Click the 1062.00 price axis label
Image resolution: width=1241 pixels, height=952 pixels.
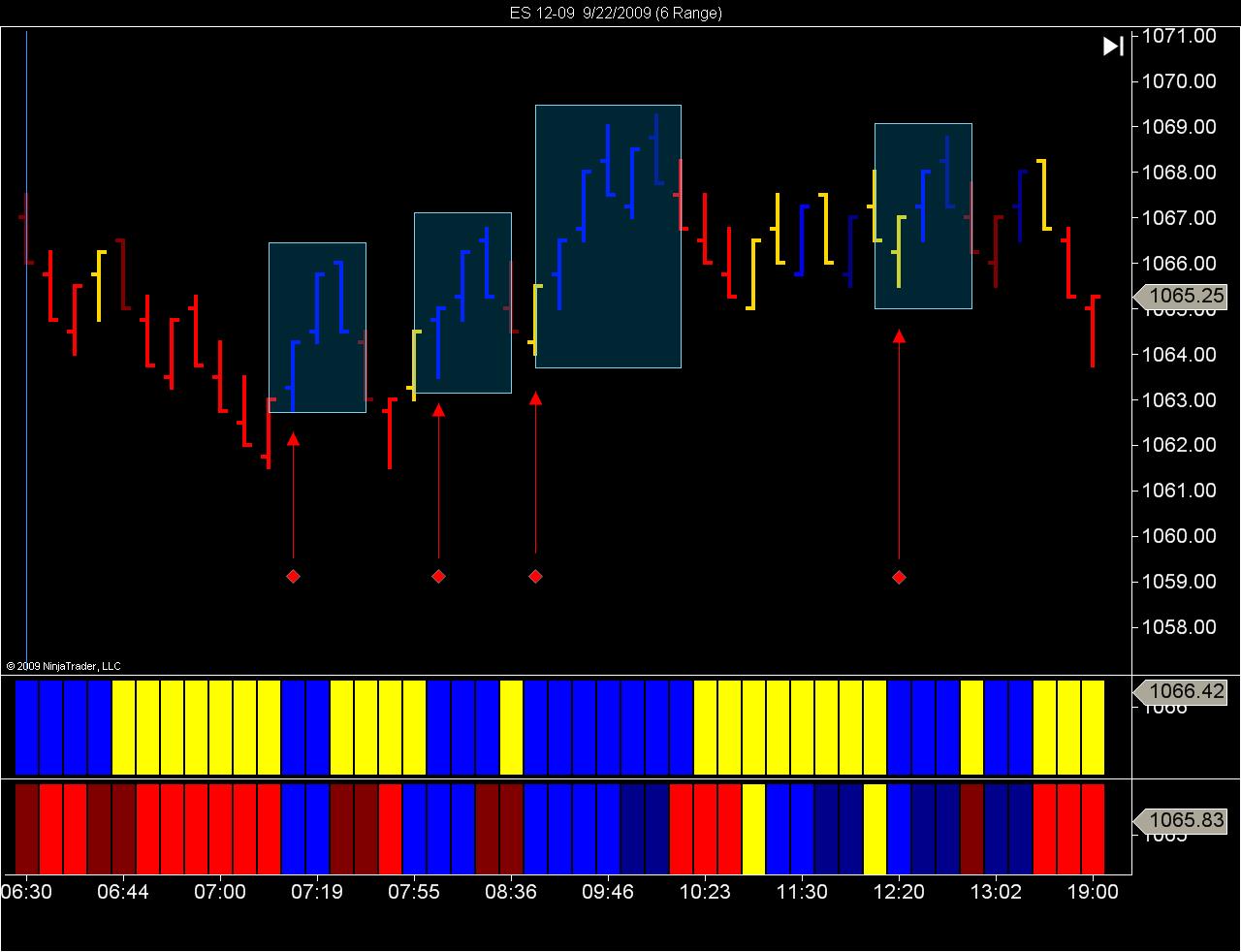[1179, 445]
